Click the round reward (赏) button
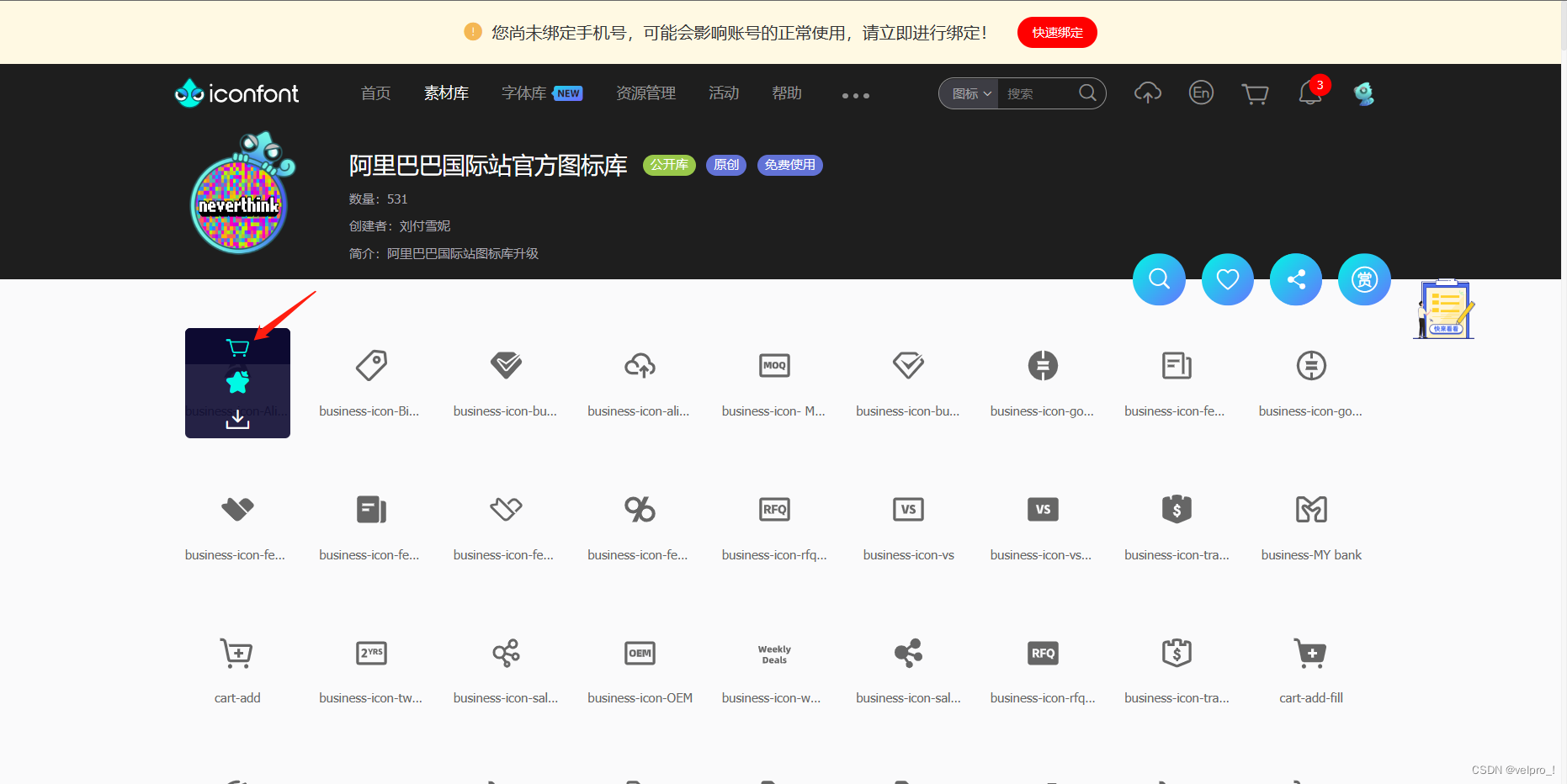Screen dimensions: 1567x784 1364,279
